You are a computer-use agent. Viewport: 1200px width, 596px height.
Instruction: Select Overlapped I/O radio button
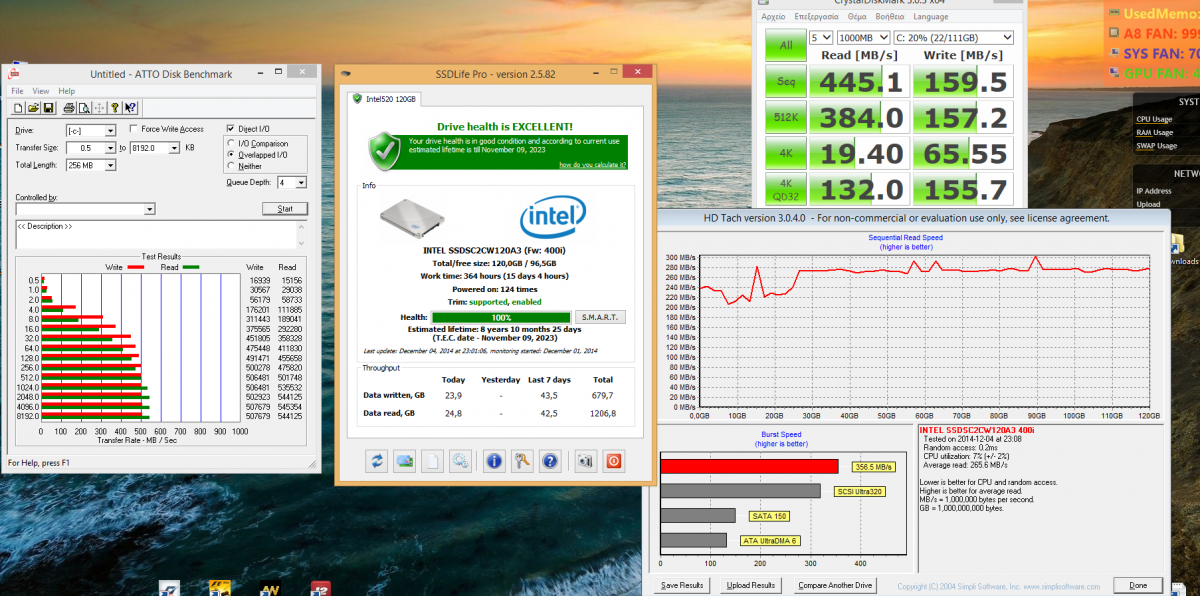231,155
